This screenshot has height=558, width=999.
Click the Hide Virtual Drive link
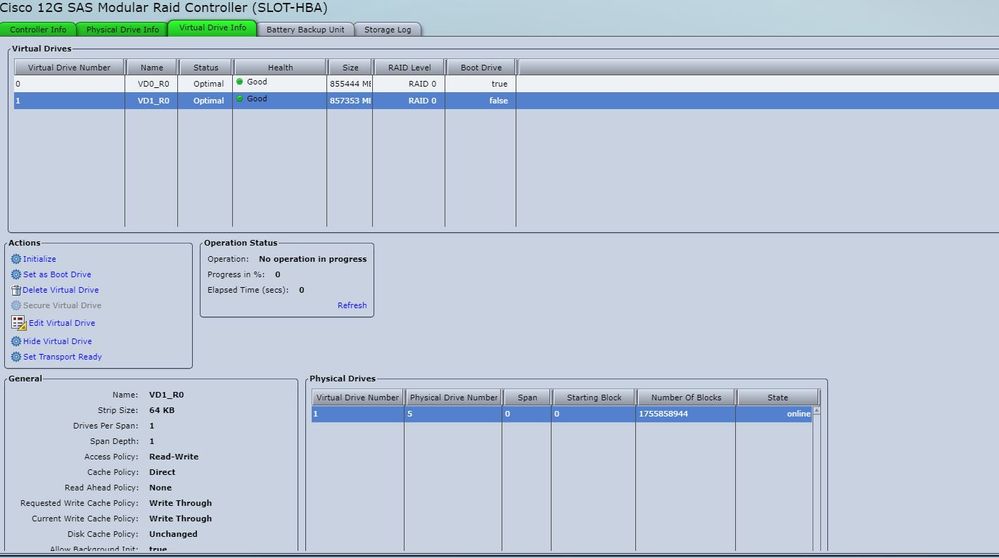[x=57, y=341]
